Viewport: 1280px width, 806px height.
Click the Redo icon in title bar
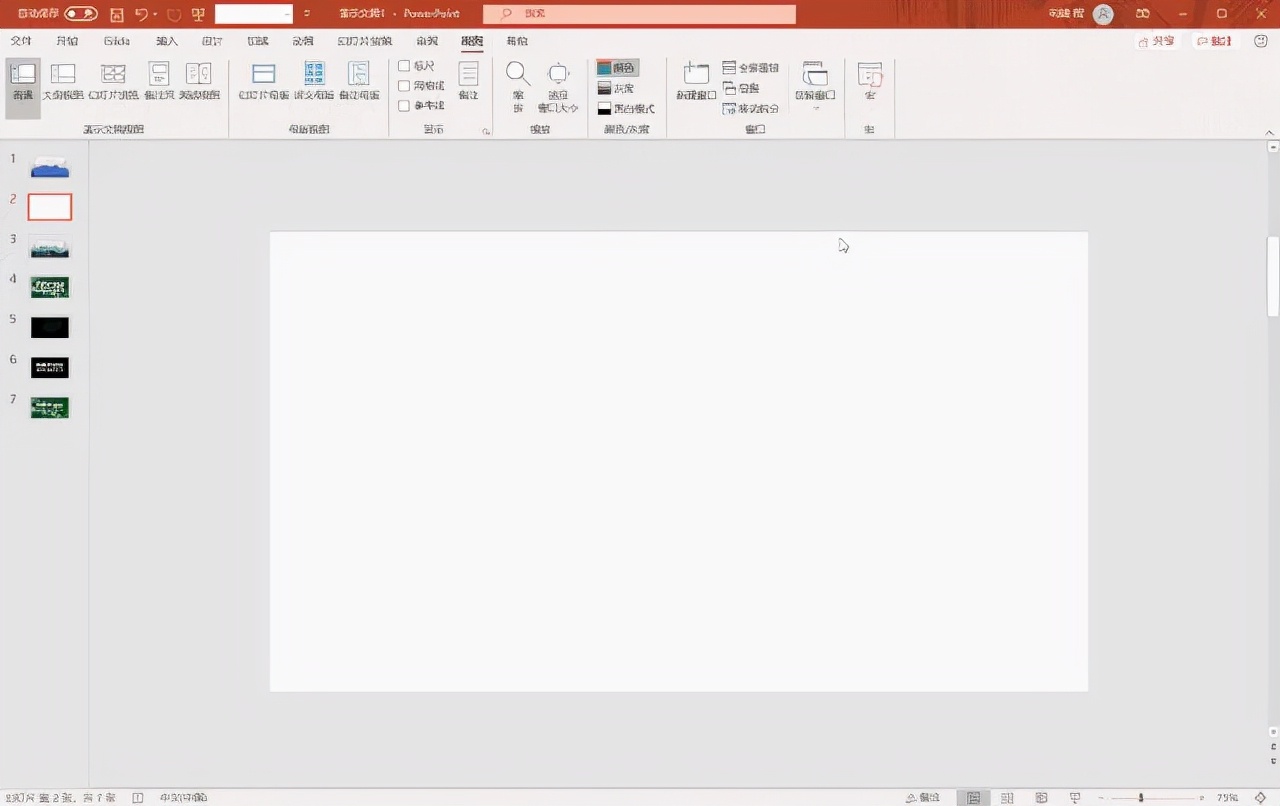click(174, 14)
